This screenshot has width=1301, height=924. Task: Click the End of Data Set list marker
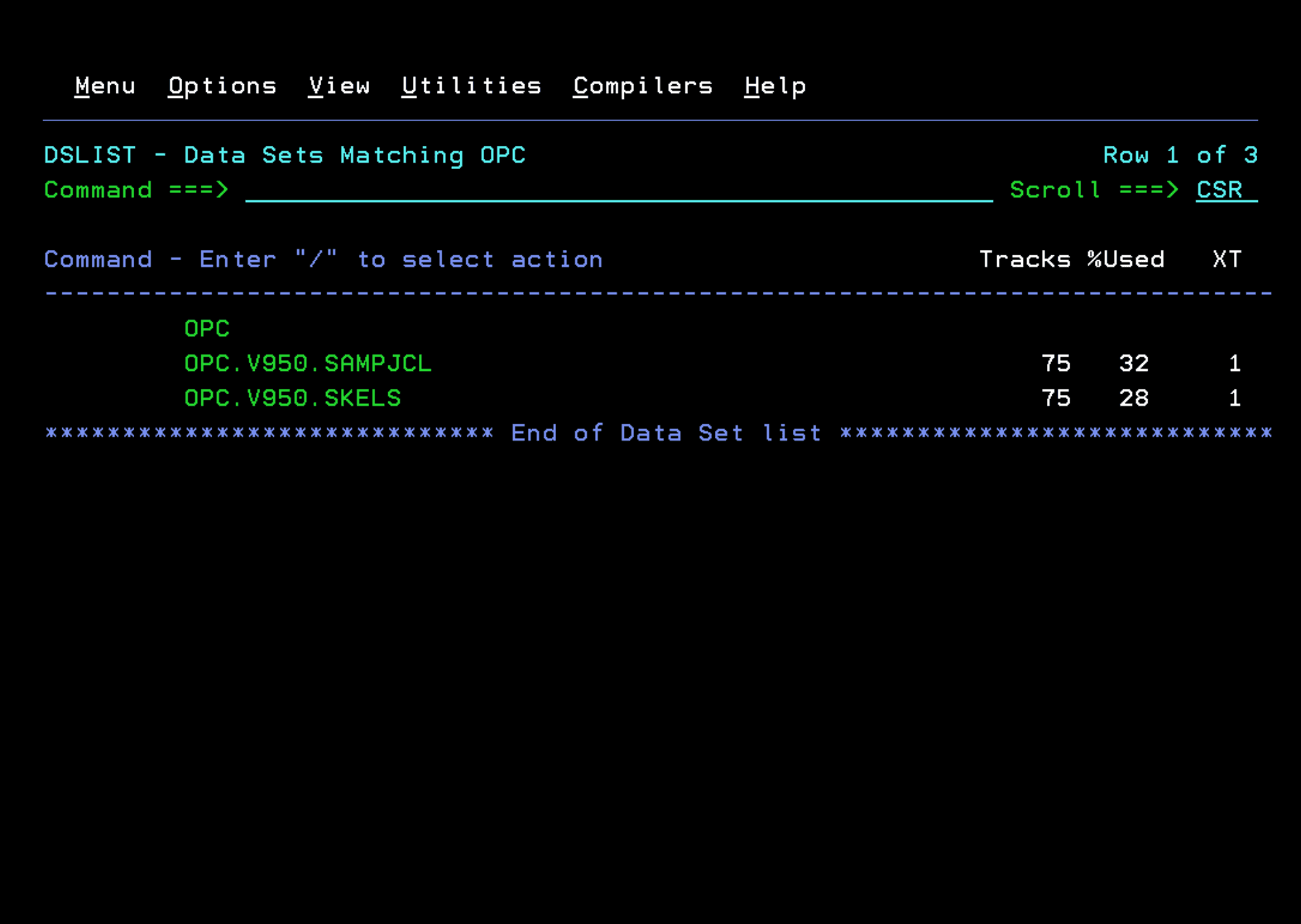pyautogui.click(x=666, y=433)
